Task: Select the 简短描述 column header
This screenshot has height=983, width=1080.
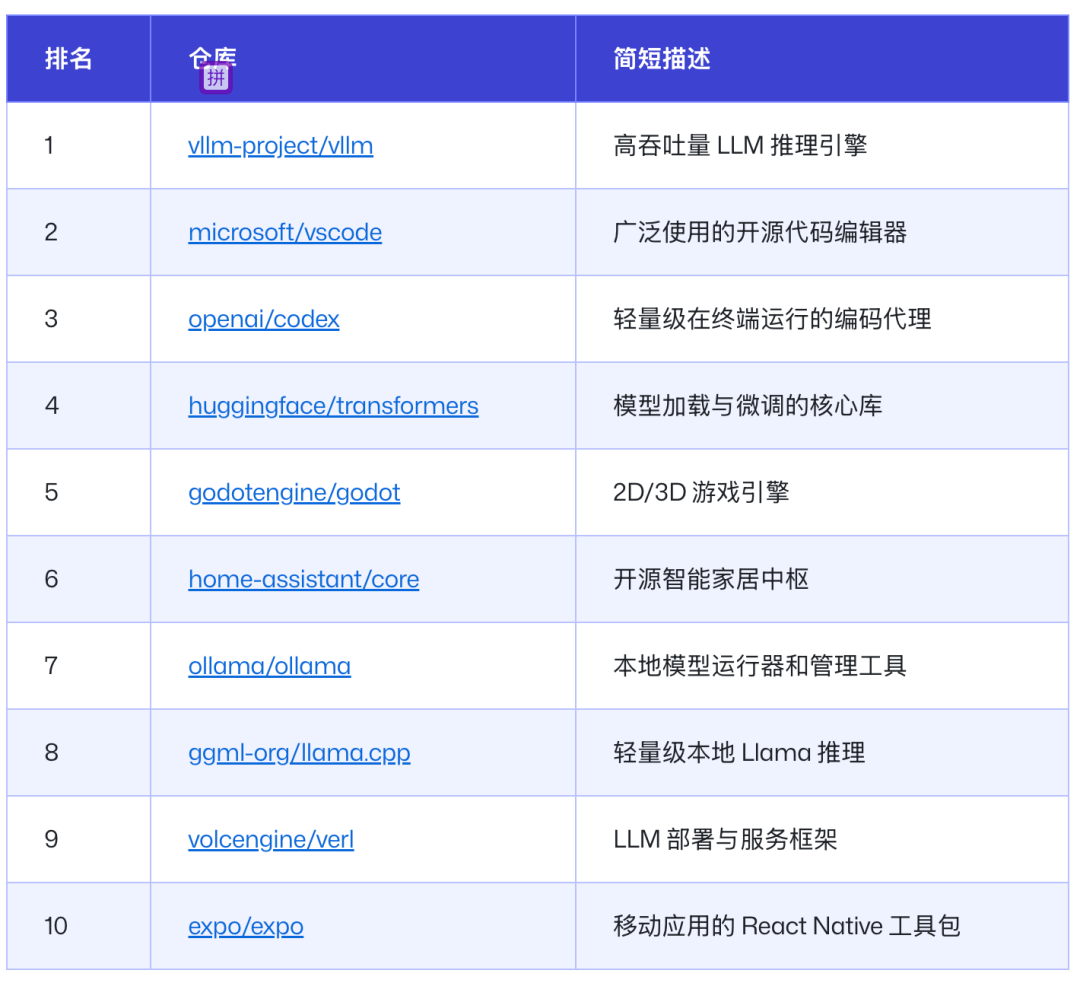Action: (661, 59)
